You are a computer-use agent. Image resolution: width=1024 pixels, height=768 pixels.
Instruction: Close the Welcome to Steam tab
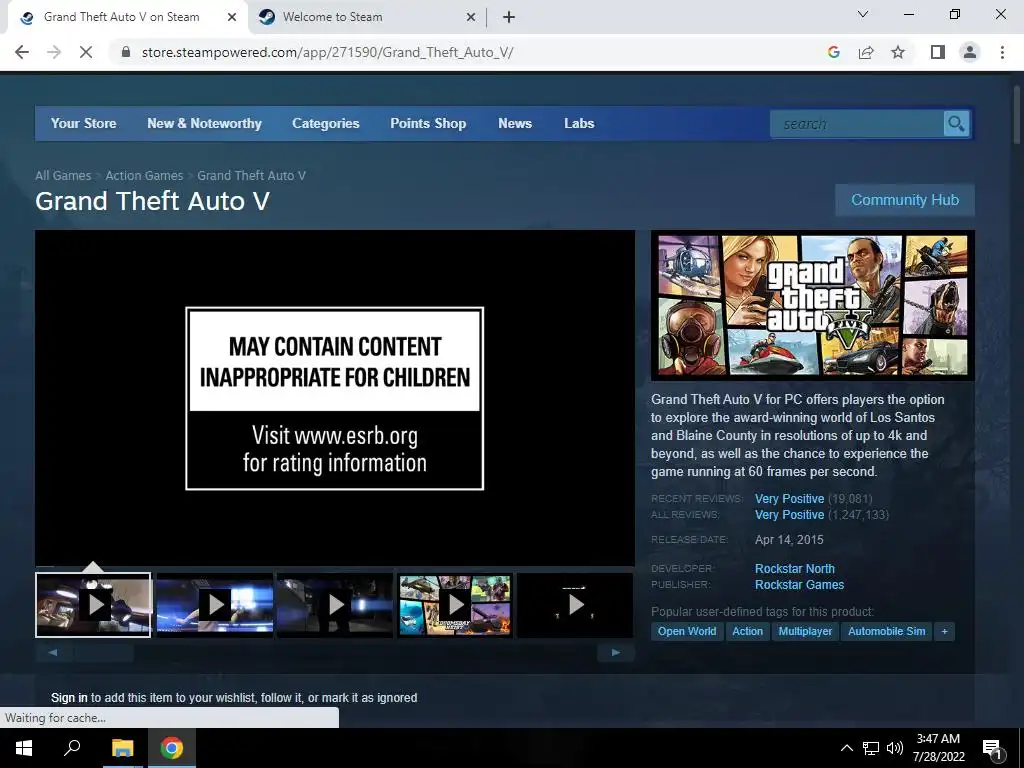pos(471,17)
